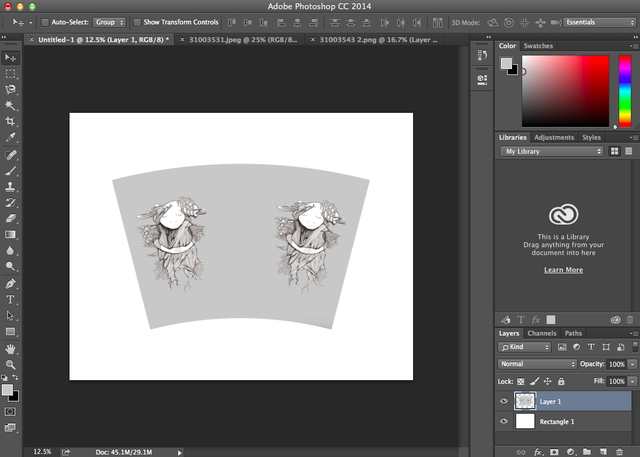
Task: Create a new adjustment layer
Action: 570,452
